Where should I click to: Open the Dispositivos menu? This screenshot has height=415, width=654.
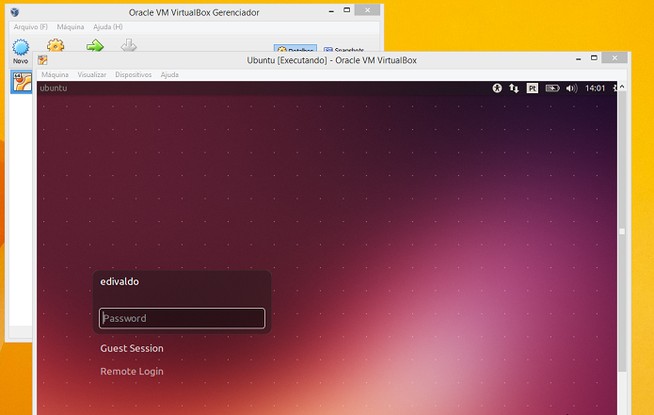tap(133, 75)
